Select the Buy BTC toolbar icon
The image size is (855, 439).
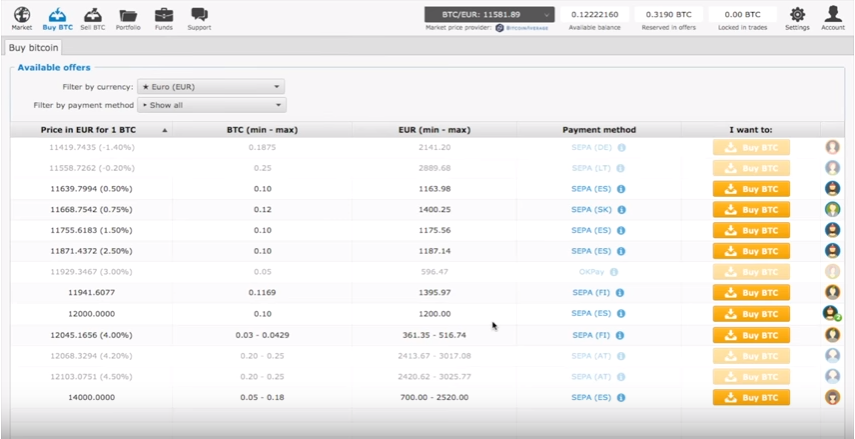[57, 19]
